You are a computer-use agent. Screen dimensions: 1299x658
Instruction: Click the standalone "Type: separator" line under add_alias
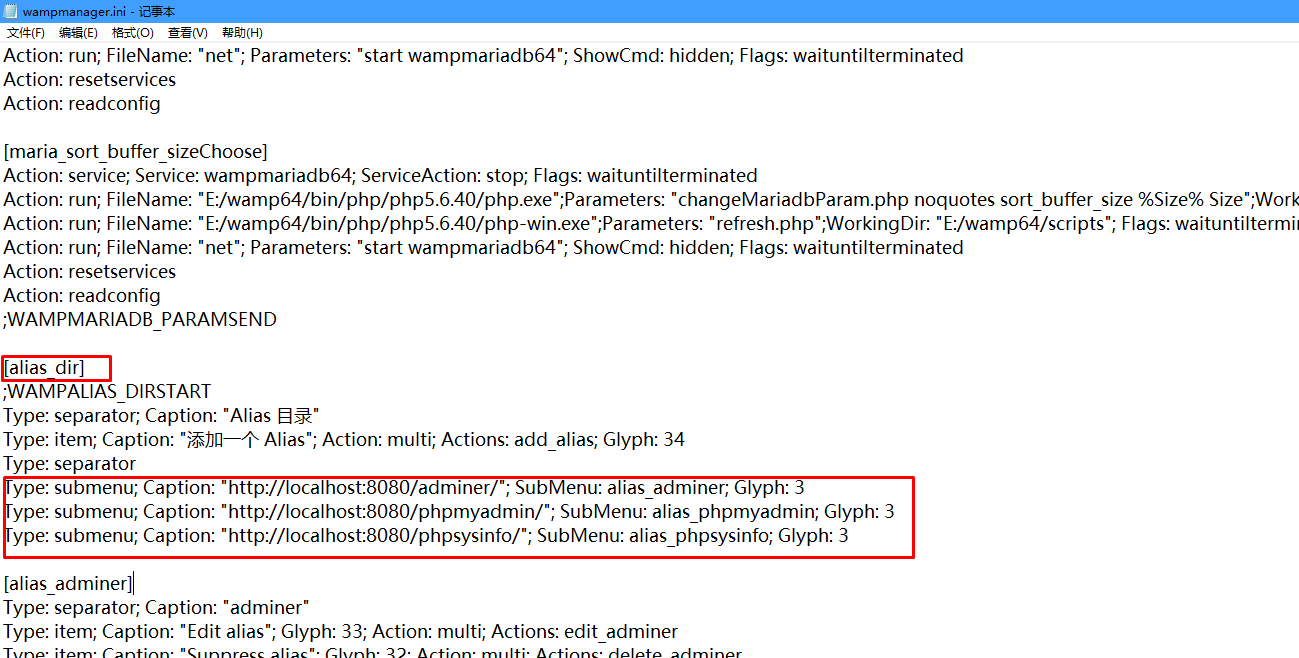click(69, 464)
